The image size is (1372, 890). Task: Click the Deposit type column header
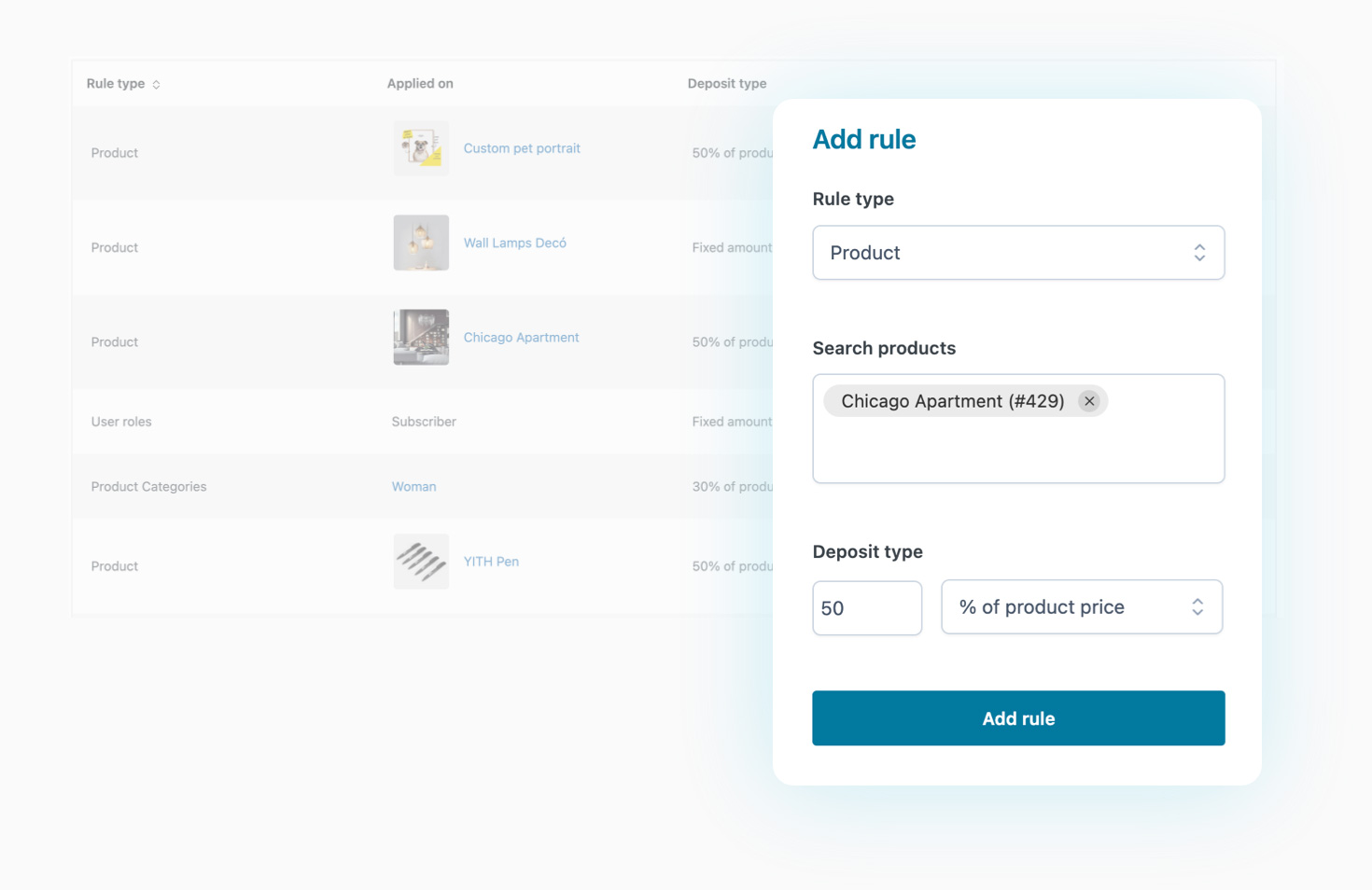click(726, 84)
